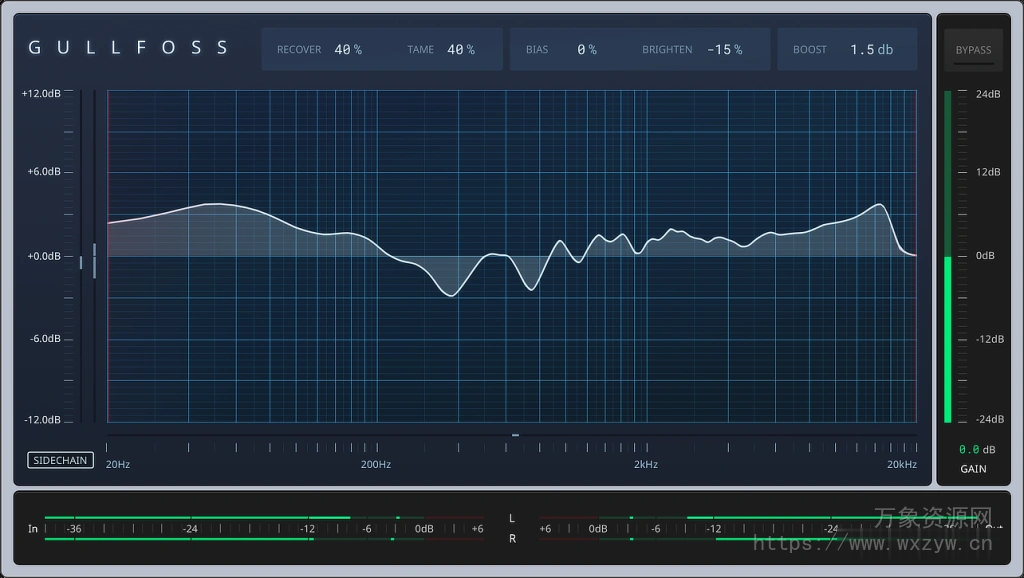Screen dimensions: 1024x578
Task: Click the BIAS 0% control
Action: point(560,48)
